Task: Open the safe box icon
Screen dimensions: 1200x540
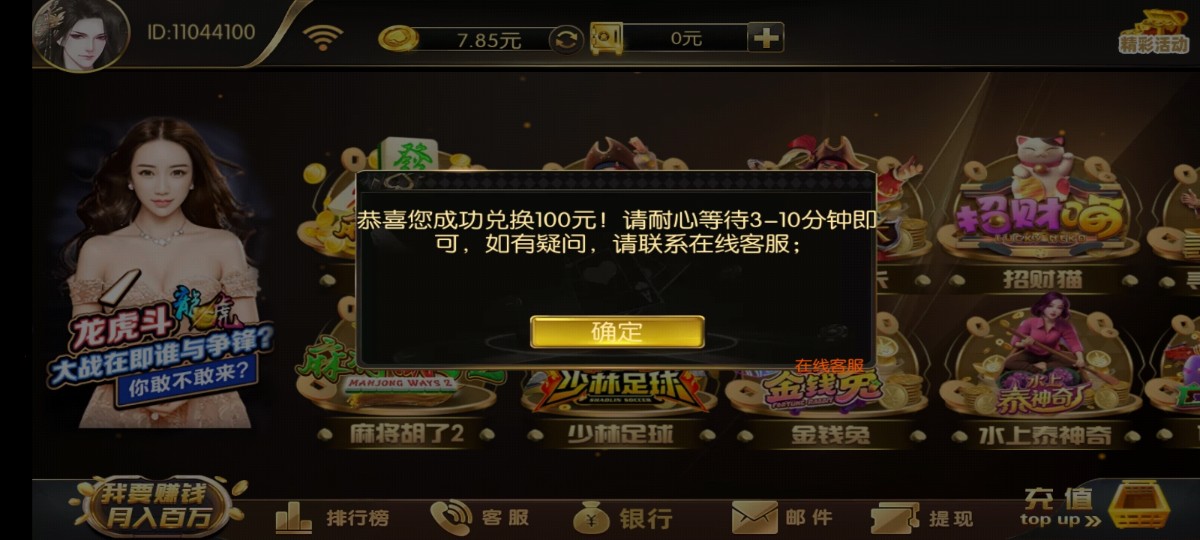Action: 607,38
